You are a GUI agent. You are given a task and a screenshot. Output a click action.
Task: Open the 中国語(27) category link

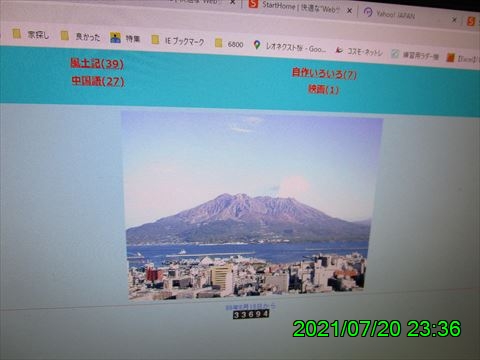tap(98, 81)
